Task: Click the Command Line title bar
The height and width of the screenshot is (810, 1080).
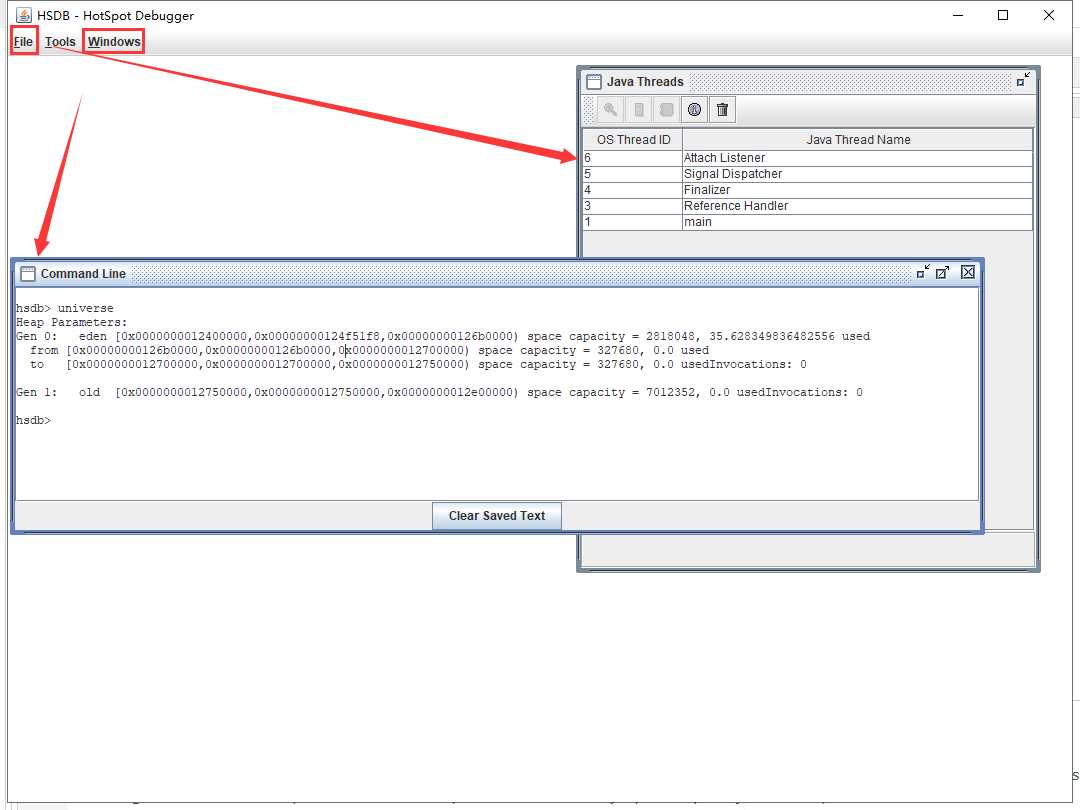Action: (x=497, y=273)
